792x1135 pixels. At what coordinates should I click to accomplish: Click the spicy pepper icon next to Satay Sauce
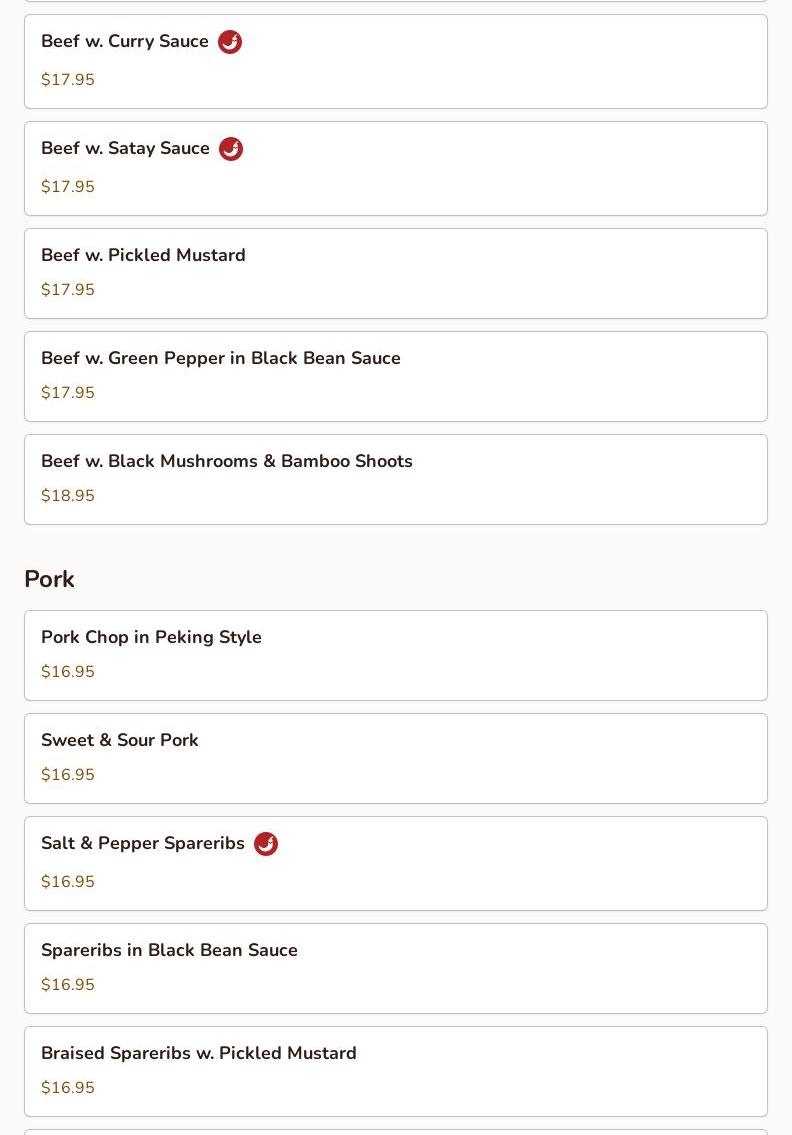coord(231,149)
